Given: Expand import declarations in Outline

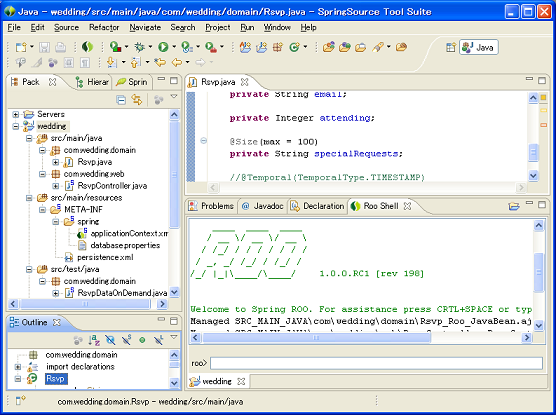Looking at the screenshot, I should (17, 367).
